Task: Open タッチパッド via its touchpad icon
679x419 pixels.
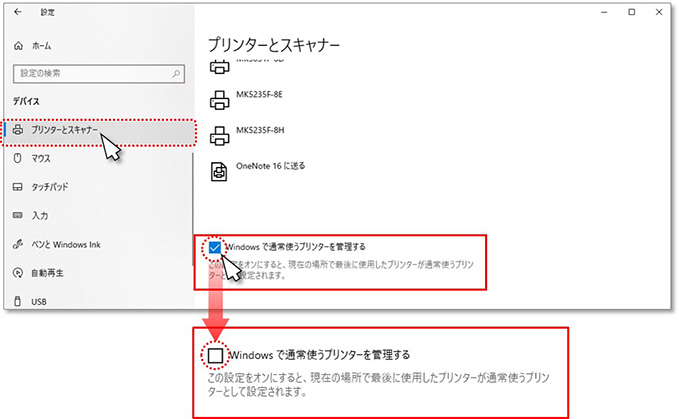Action: [x=17, y=187]
